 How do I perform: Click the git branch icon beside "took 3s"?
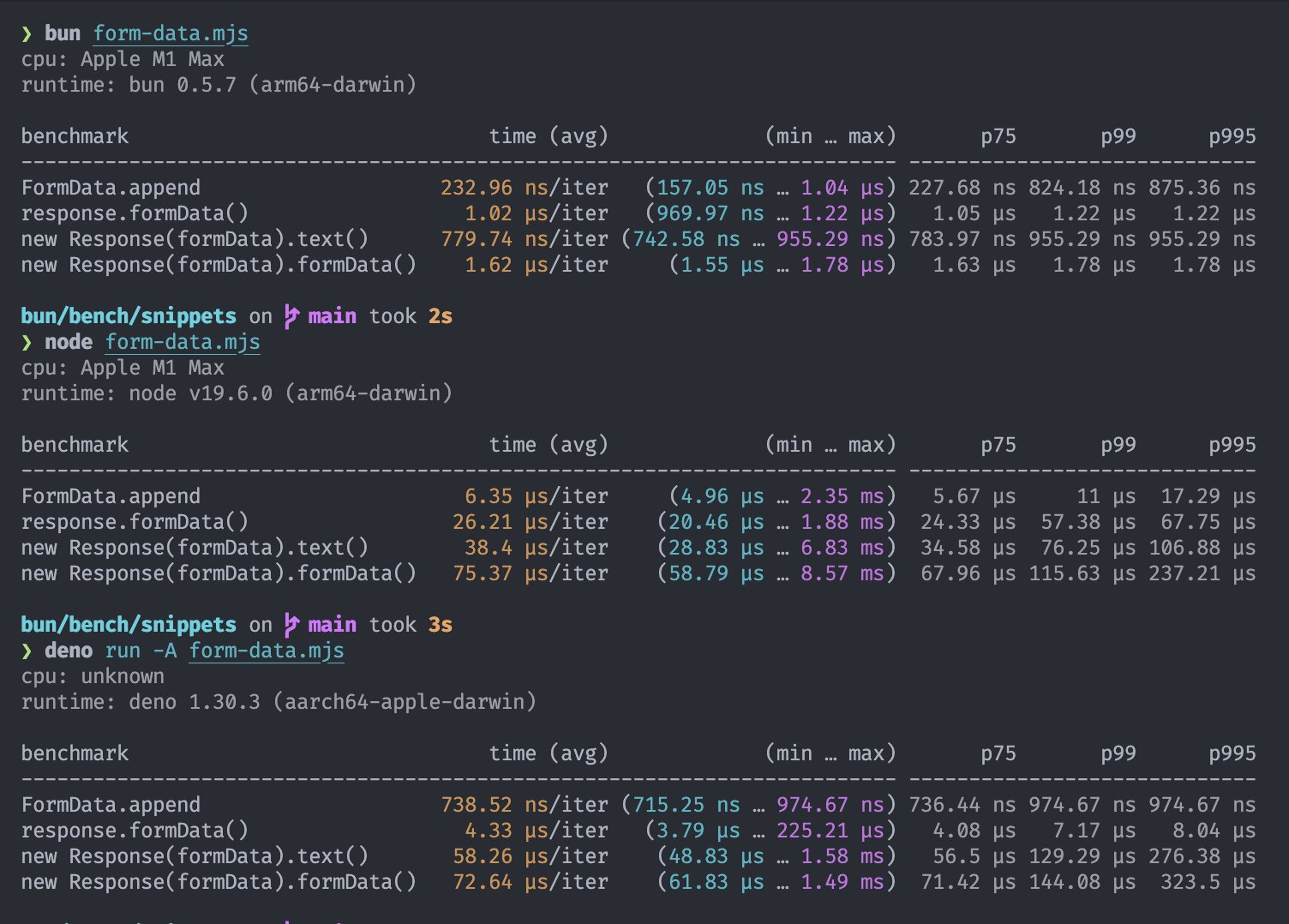[291, 625]
